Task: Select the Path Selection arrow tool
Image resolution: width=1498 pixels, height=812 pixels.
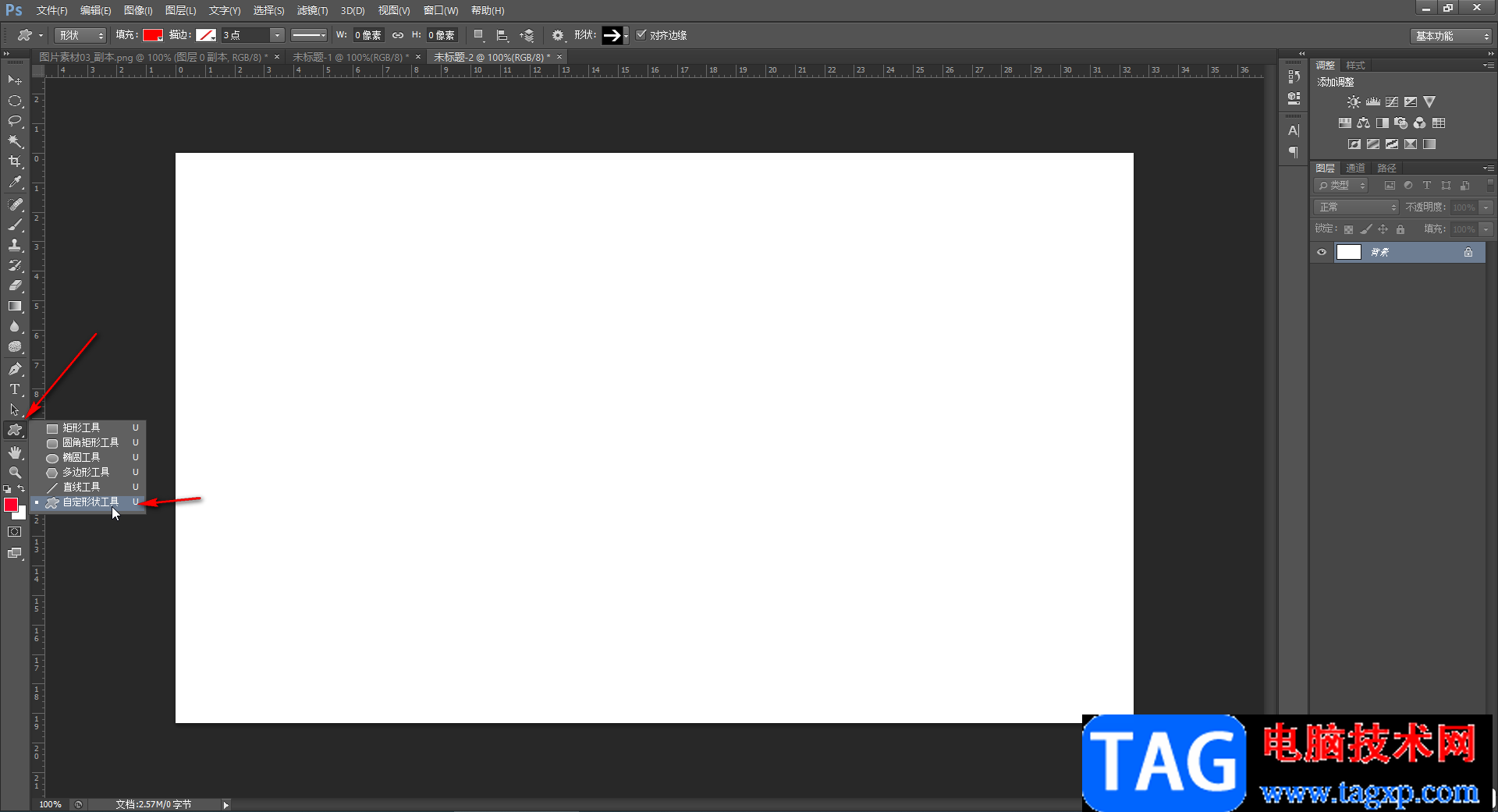Action: pos(15,410)
